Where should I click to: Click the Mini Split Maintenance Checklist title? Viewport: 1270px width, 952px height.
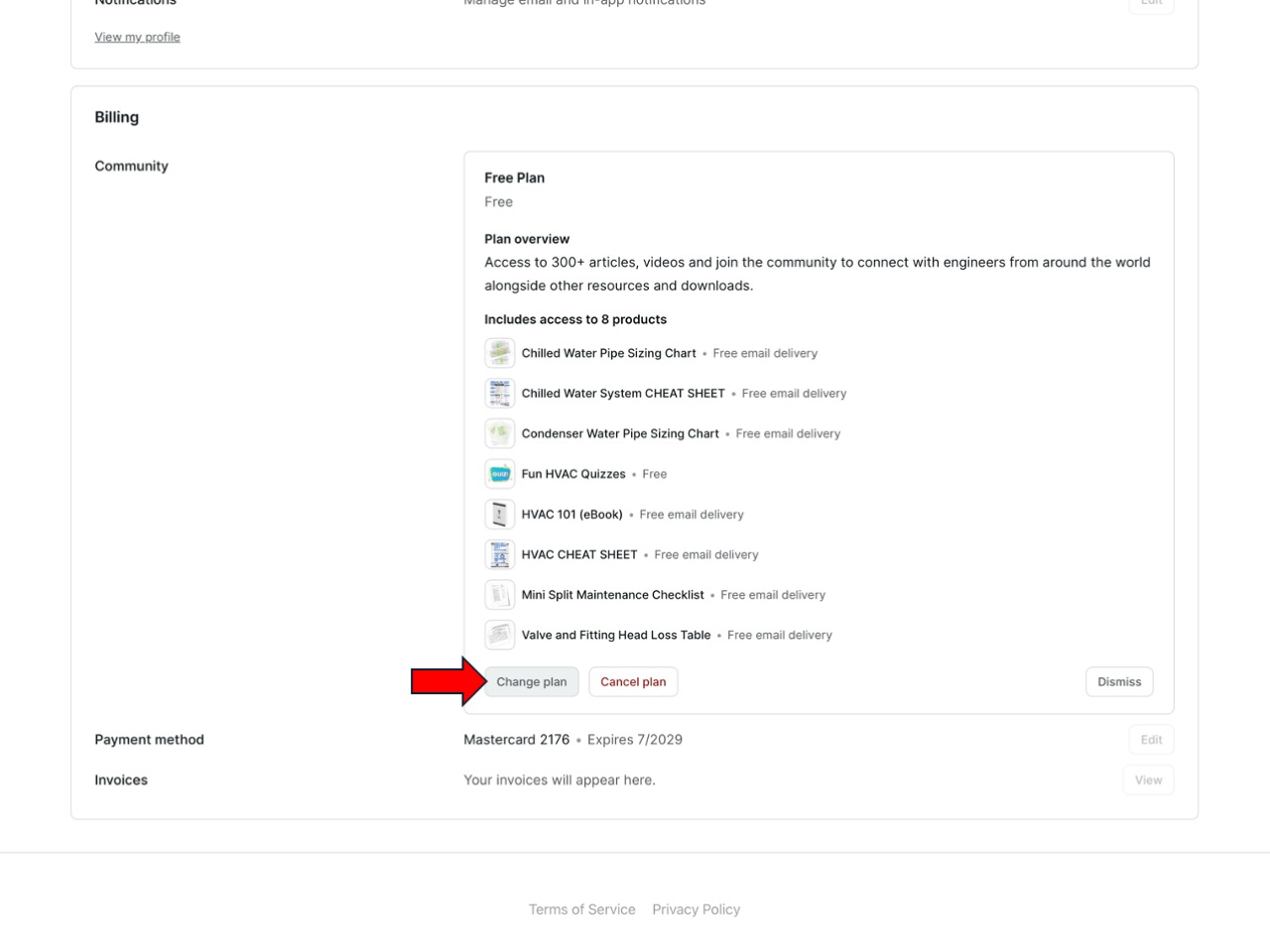point(612,595)
